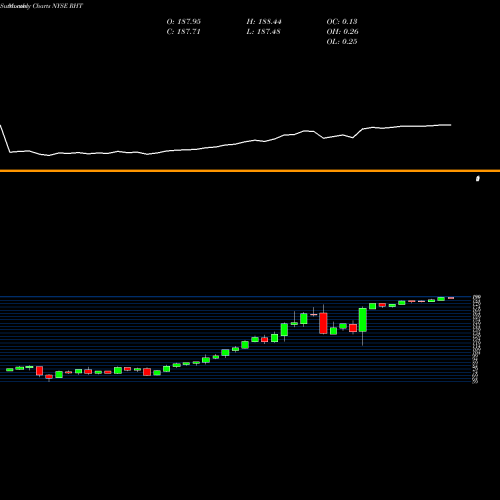The width and height of the screenshot is (500, 500).
Task: Click the last small red candle at far right
Action: (451, 298)
